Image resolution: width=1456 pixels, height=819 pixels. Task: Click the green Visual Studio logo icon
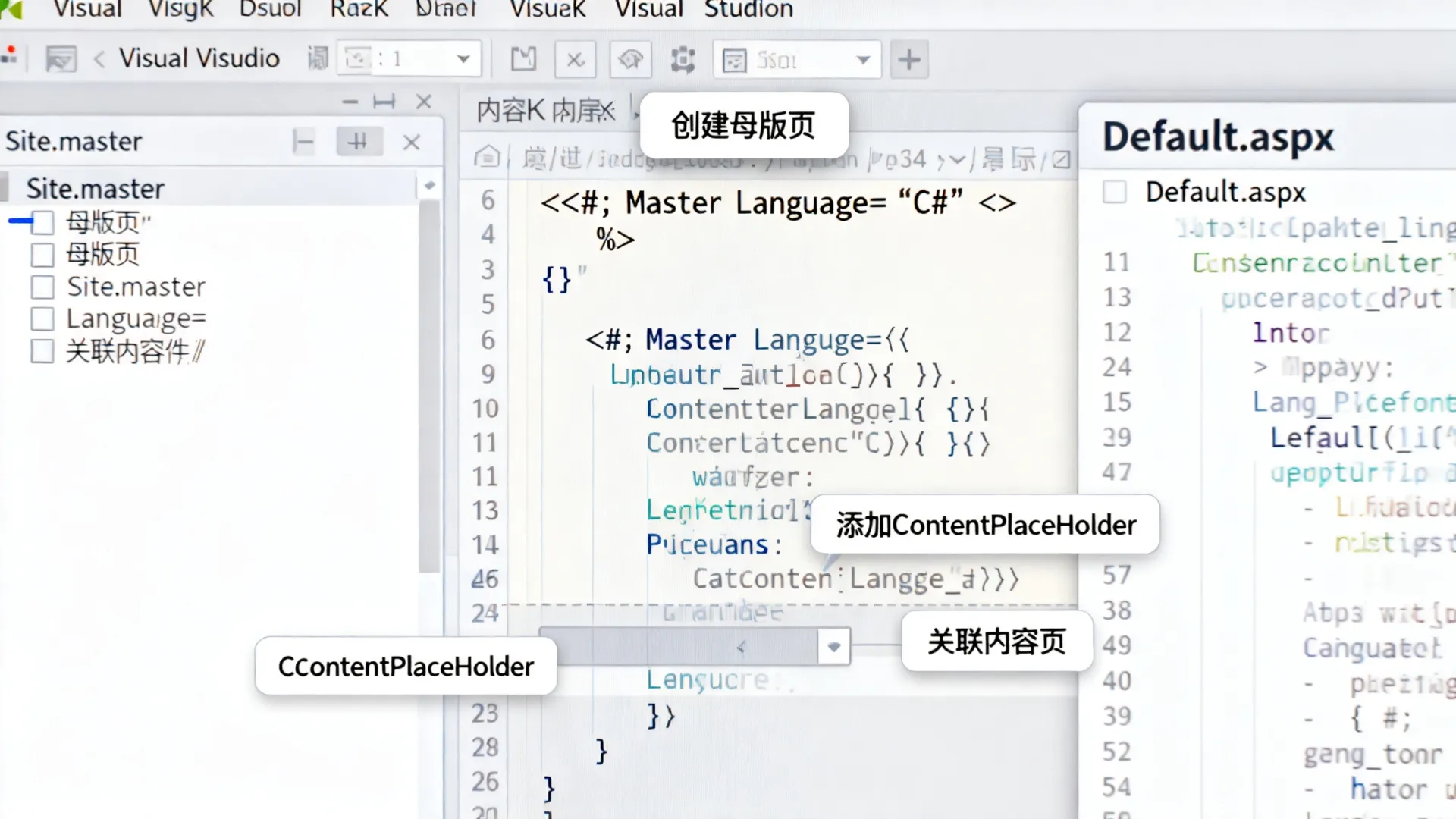click(x=11, y=9)
